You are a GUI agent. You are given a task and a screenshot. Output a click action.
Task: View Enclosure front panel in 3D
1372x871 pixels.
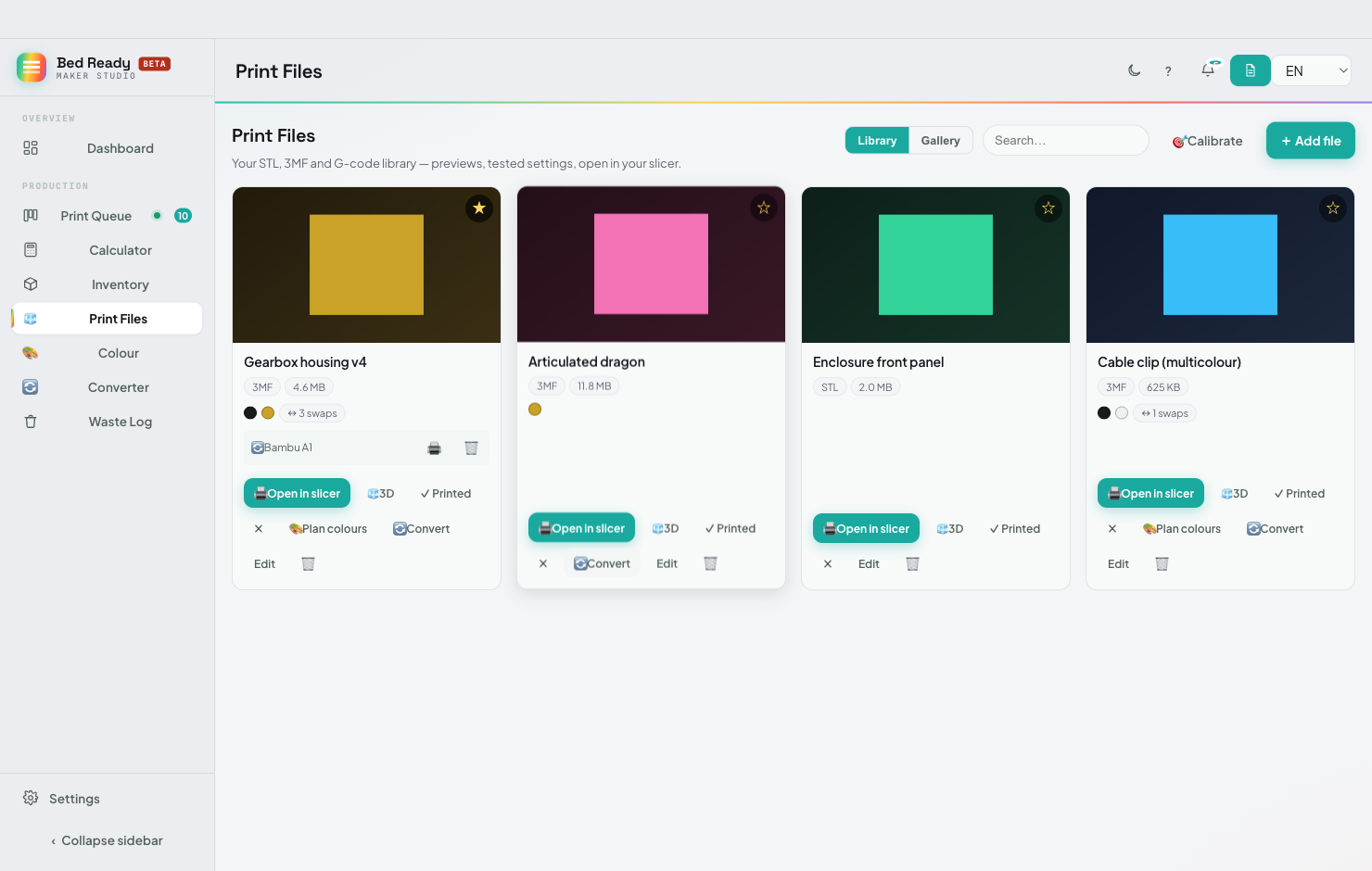(x=950, y=529)
